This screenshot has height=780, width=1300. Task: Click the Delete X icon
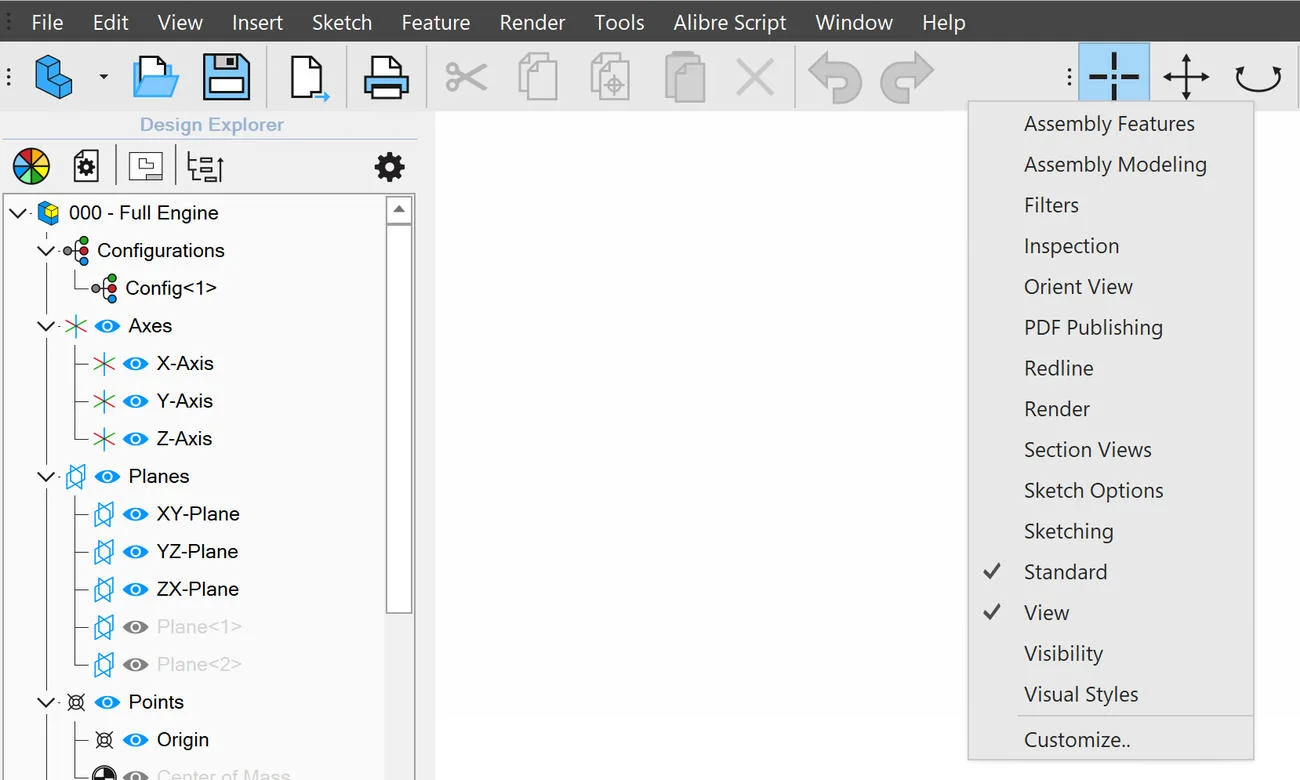pyautogui.click(x=755, y=77)
